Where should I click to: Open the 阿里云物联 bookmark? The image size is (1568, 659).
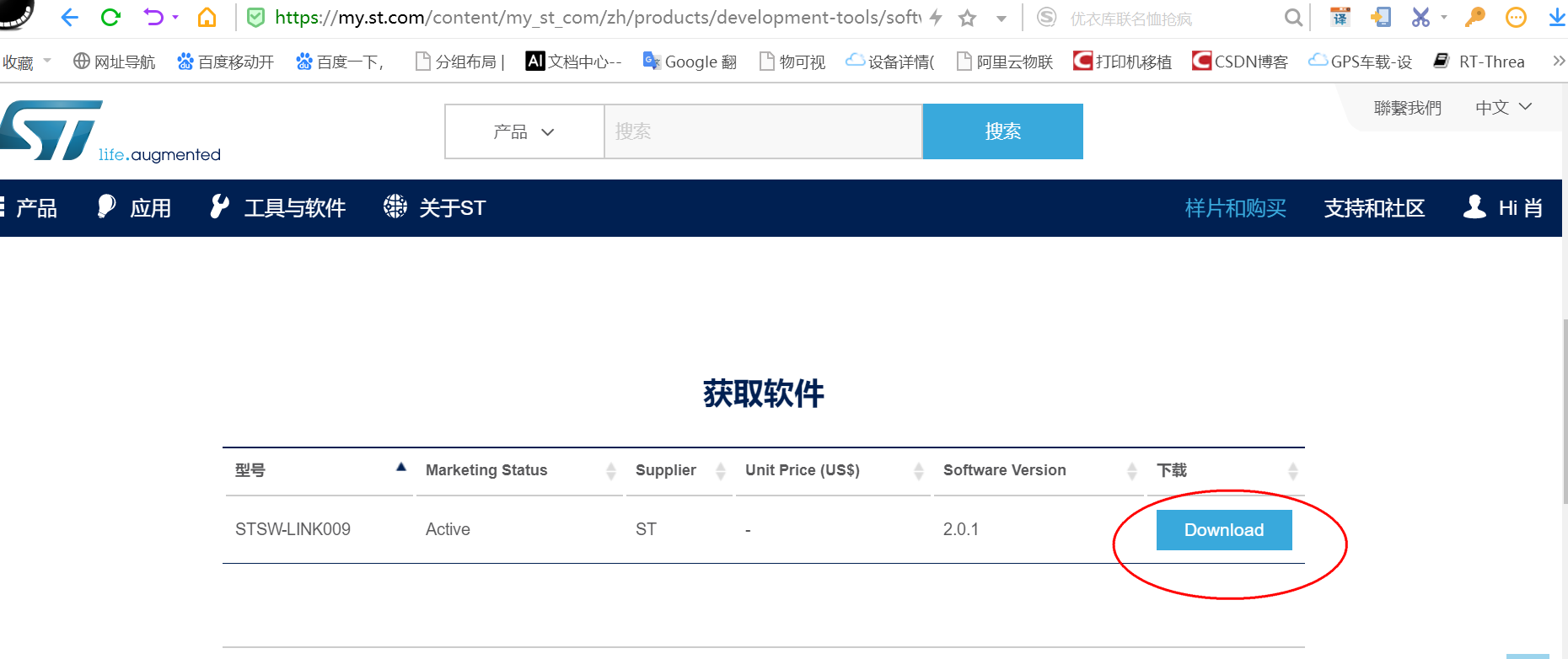1005,62
